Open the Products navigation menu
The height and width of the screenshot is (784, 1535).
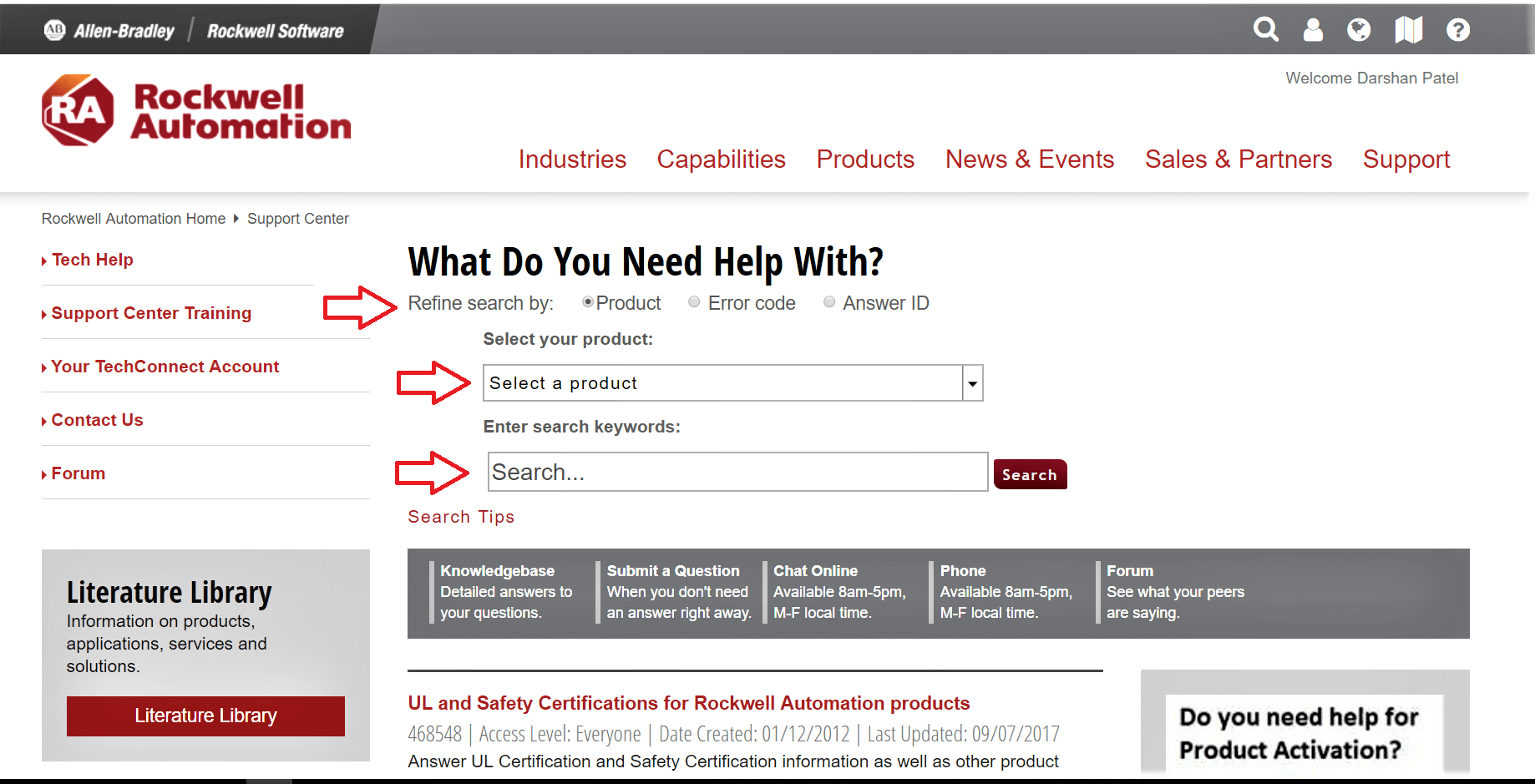pyautogui.click(x=864, y=159)
